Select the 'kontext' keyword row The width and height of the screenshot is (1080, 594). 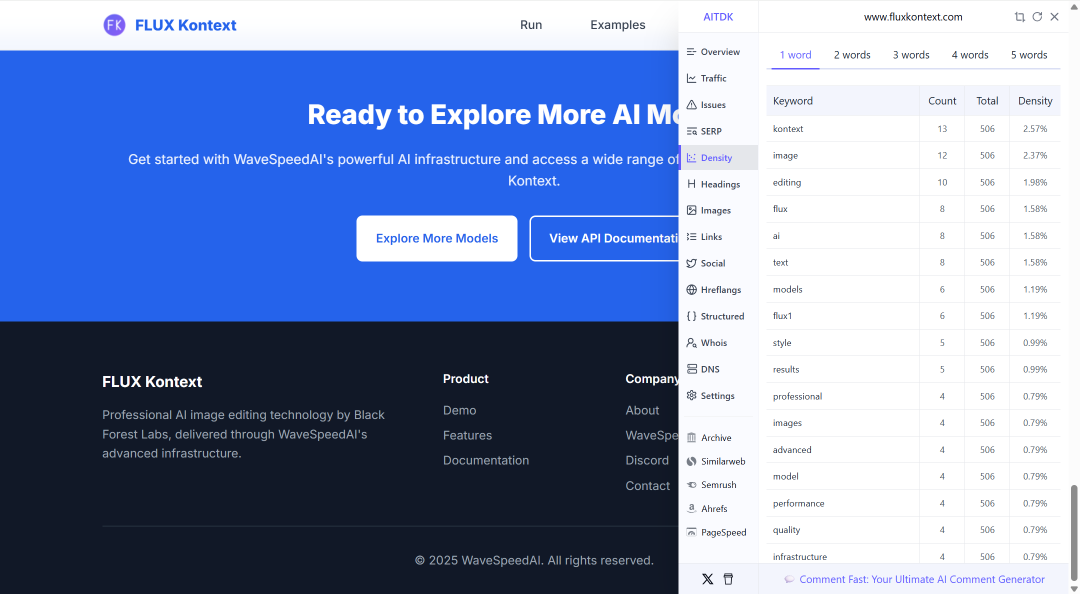coord(913,129)
